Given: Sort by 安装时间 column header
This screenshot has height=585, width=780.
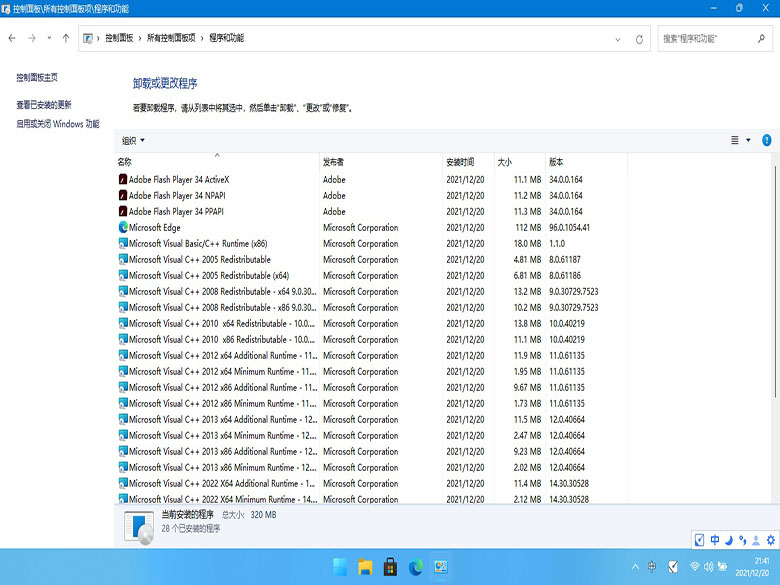Looking at the screenshot, I should 468,162.
